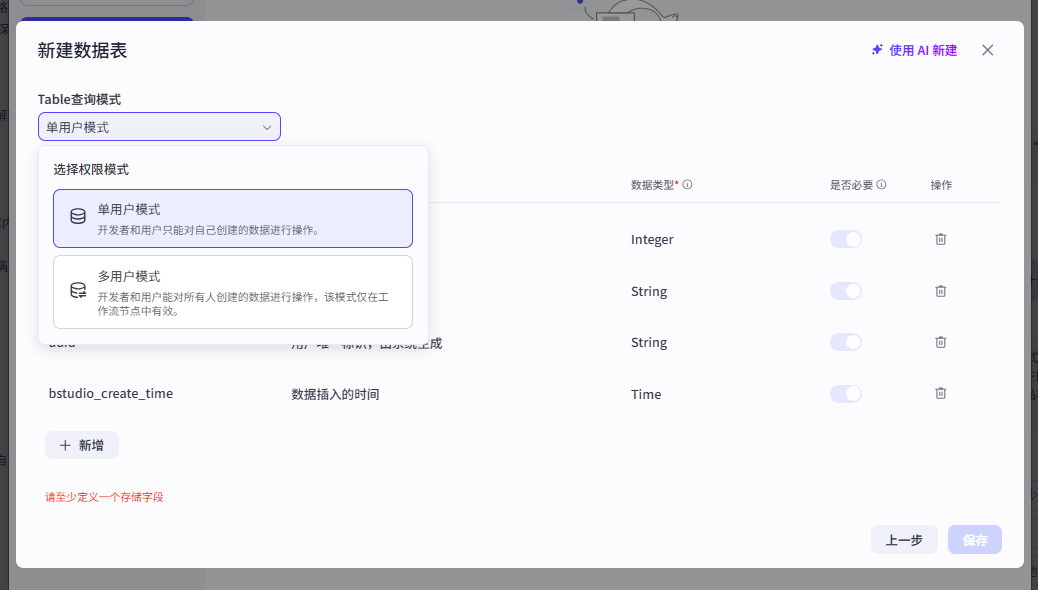Click the 多用户模式 database icon

click(78, 291)
